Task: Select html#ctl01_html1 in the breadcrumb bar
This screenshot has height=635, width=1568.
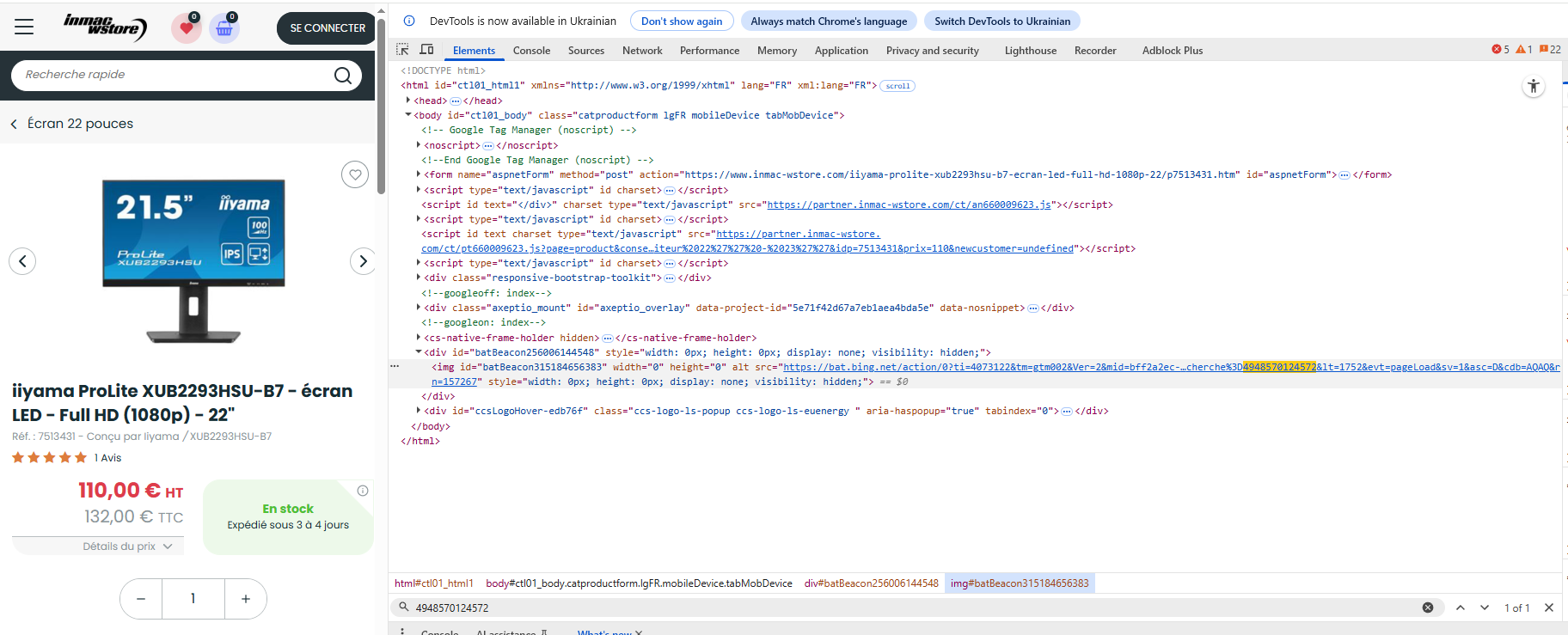Action: (x=434, y=583)
